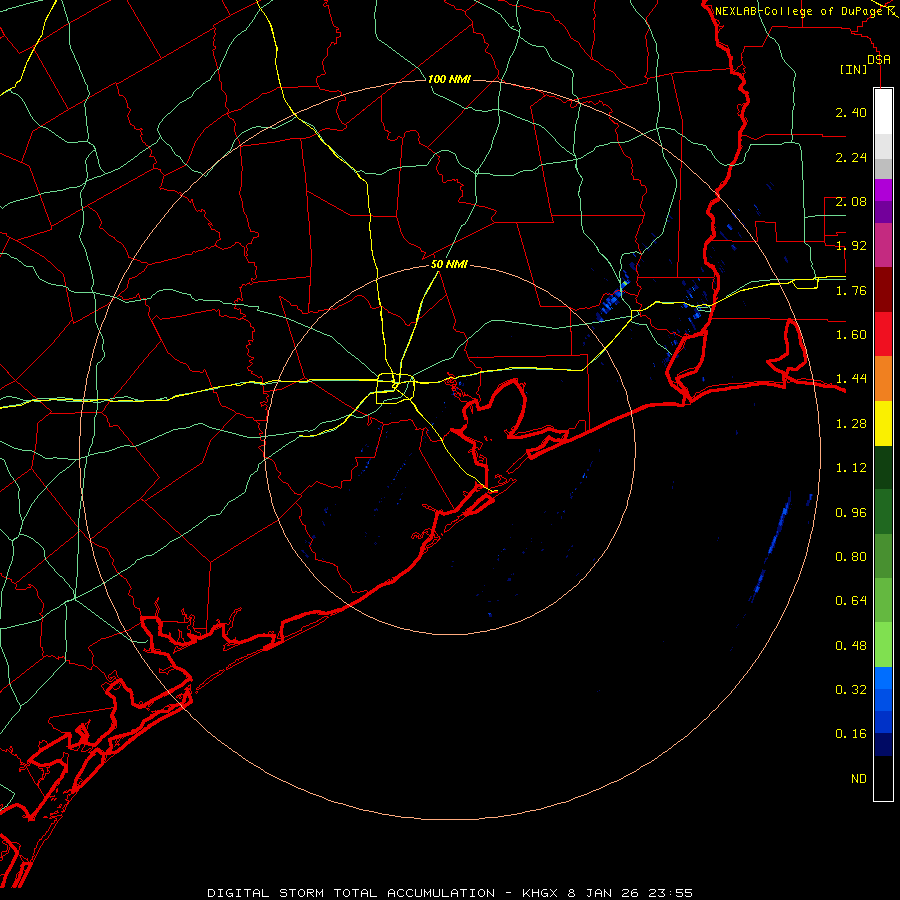Select the 0.80 legend value

pyautogui.click(x=851, y=557)
